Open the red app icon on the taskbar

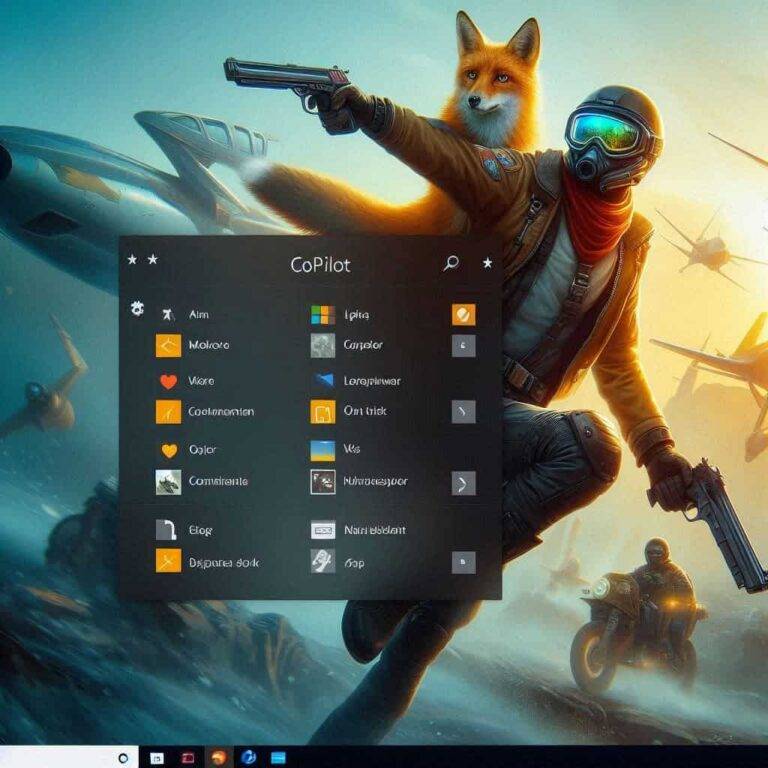188,758
